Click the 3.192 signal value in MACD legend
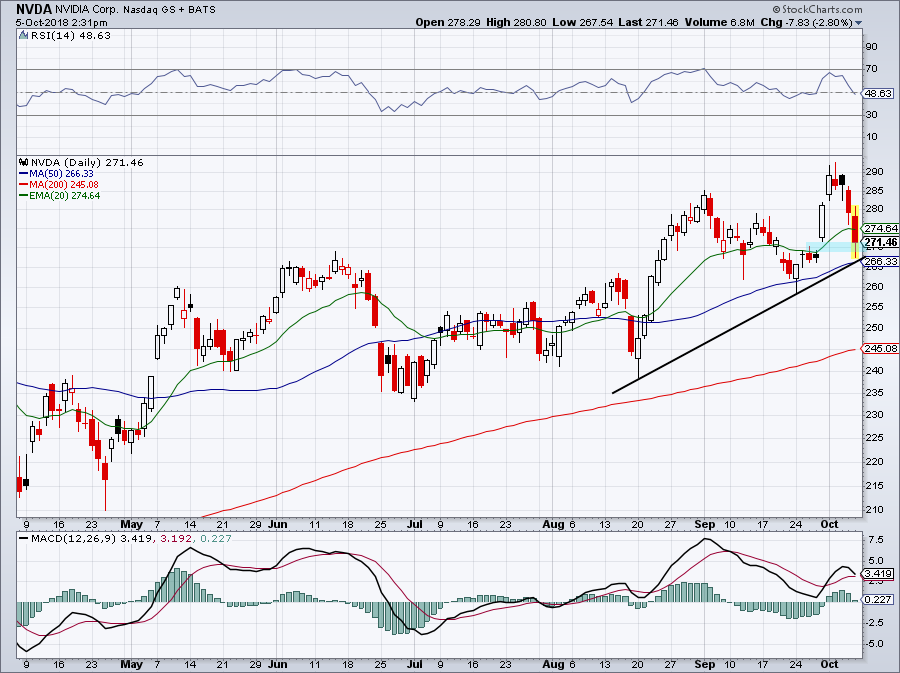 point(174,539)
